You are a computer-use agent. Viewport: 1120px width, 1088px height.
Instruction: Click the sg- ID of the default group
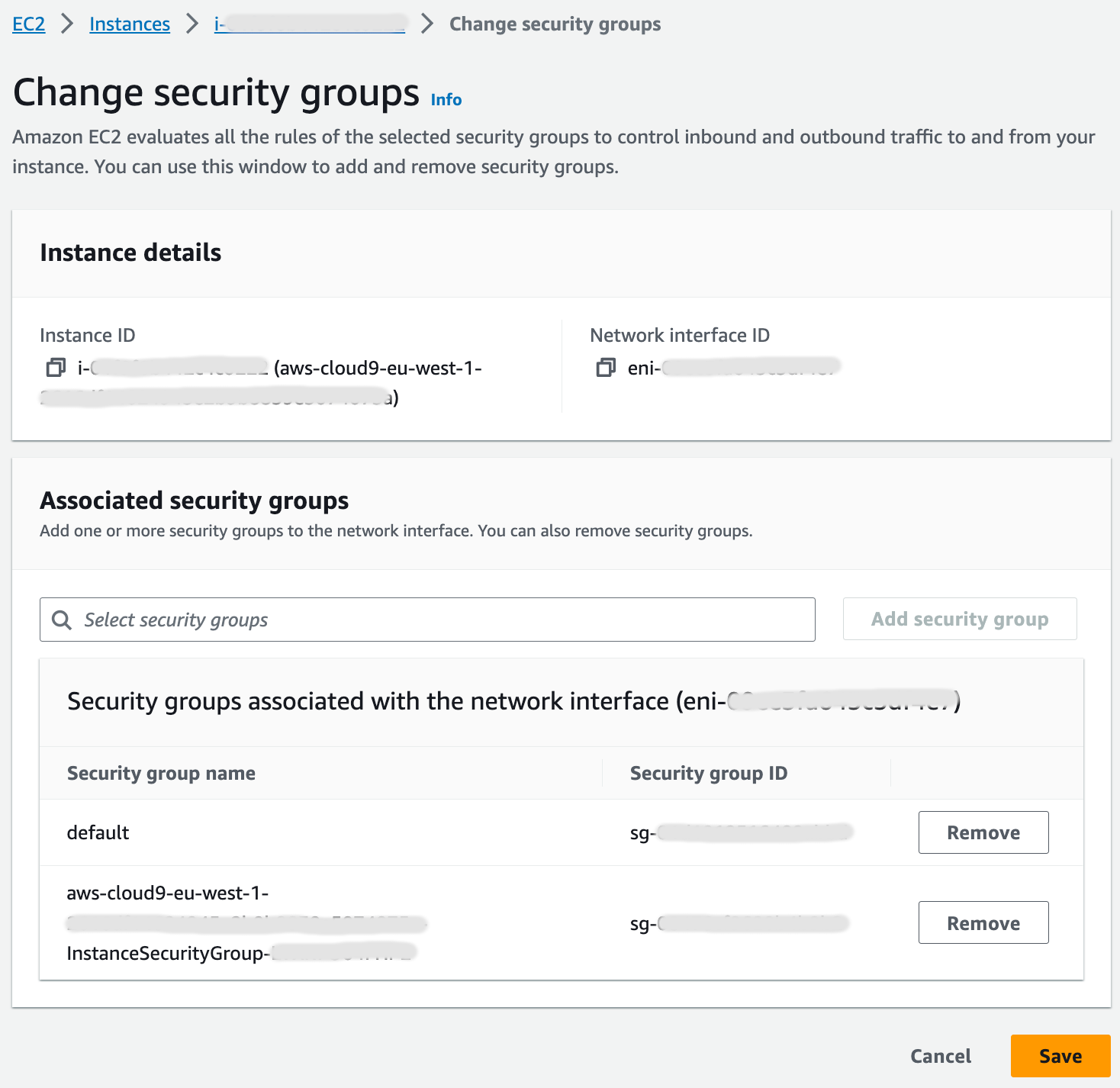[744, 832]
